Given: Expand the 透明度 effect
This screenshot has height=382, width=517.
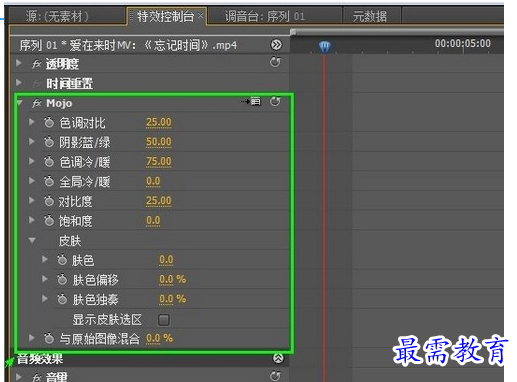Looking at the screenshot, I should 19,63.
